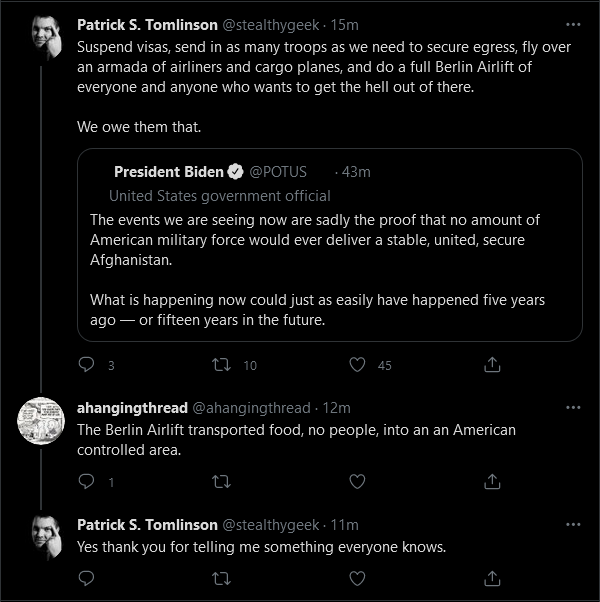Reply to the 'something everyone knows' tweet
600x602 pixels.
point(86,578)
